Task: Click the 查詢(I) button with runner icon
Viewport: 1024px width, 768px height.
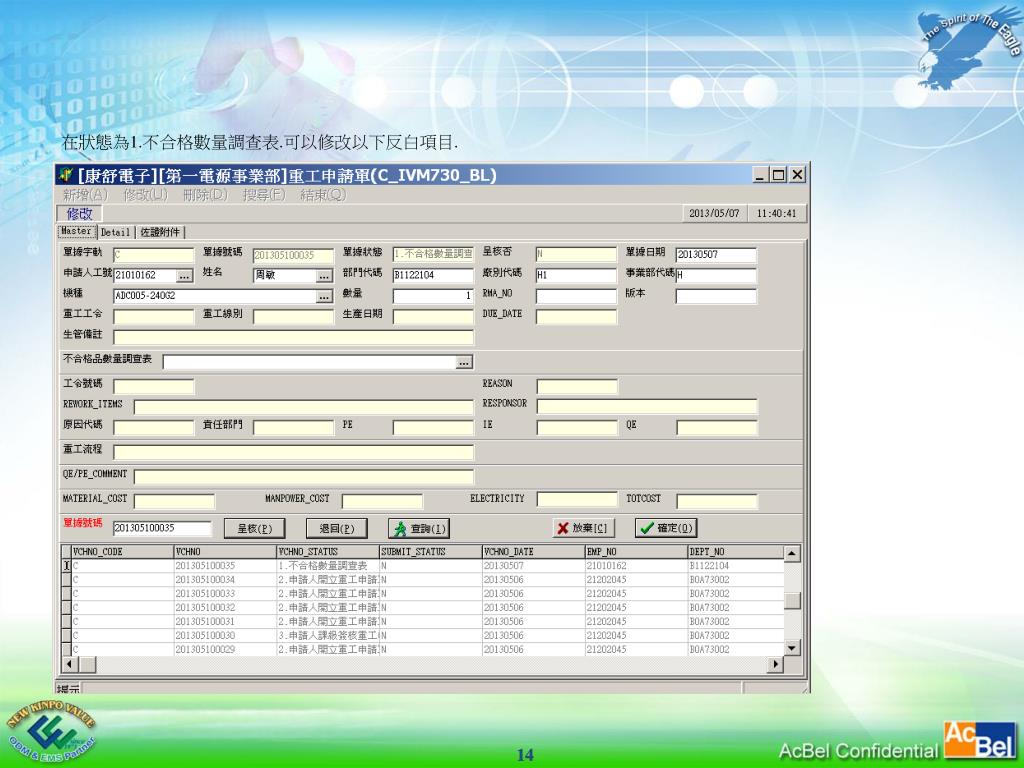Action: pos(419,528)
